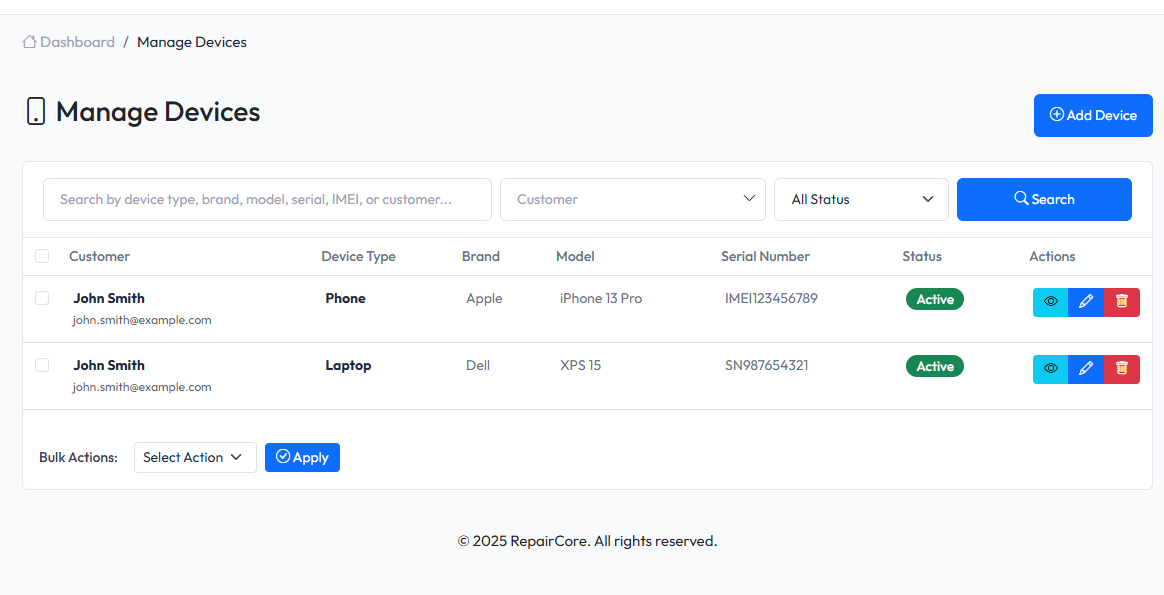The width and height of the screenshot is (1164, 595).
Task: Focus the device search text field
Action: pyautogui.click(x=267, y=199)
